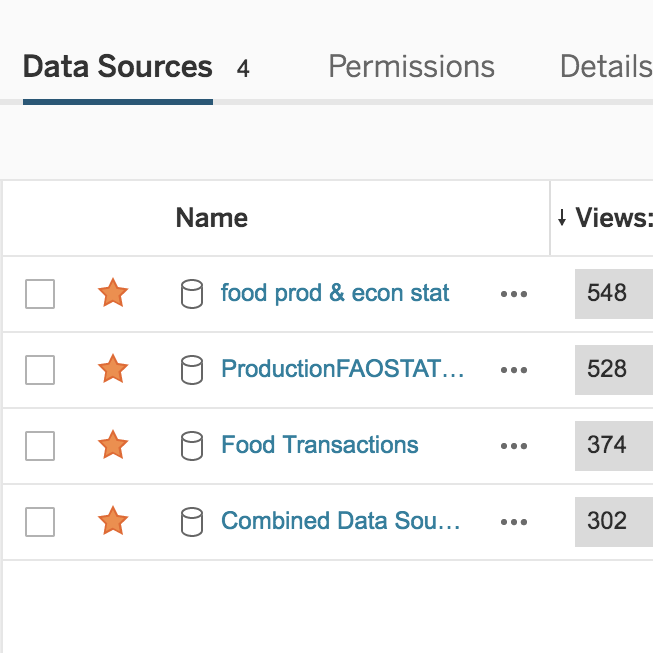Toggle favorite star for ProductionFAOSTAT data source
Image resolution: width=653 pixels, height=653 pixels.
tap(113, 370)
